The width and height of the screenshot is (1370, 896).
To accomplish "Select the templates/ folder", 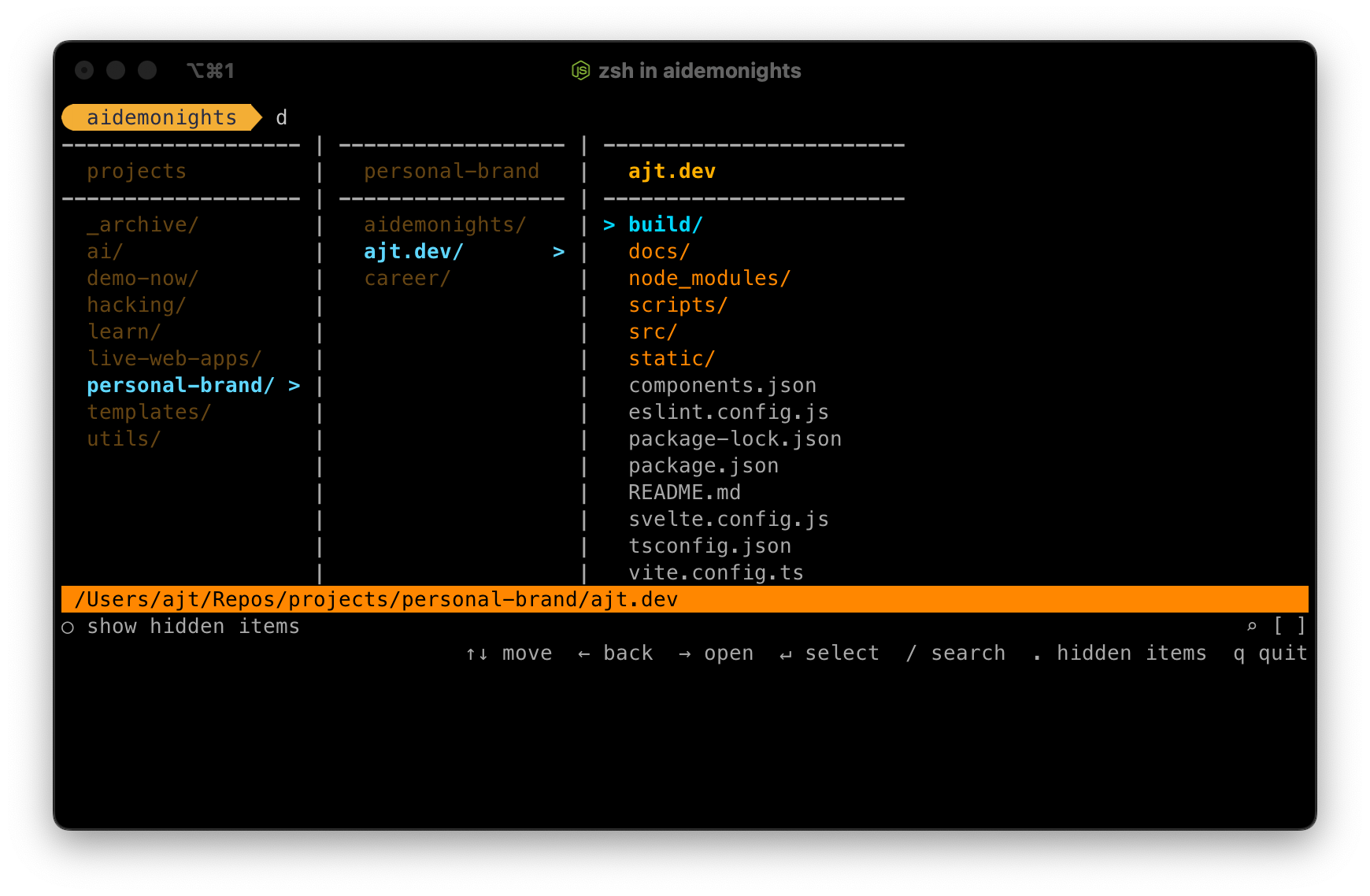I will pos(149,413).
